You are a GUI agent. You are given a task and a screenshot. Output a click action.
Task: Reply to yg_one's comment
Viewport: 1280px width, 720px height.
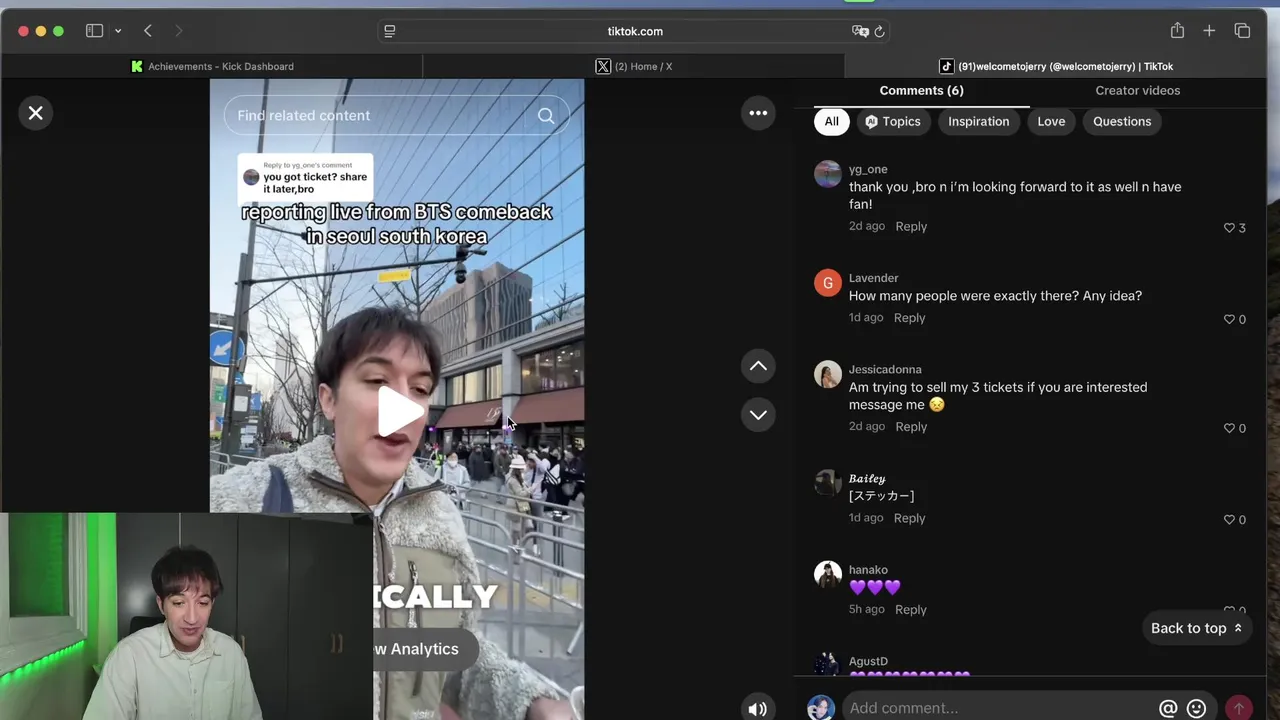pyautogui.click(x=911, y=226)
